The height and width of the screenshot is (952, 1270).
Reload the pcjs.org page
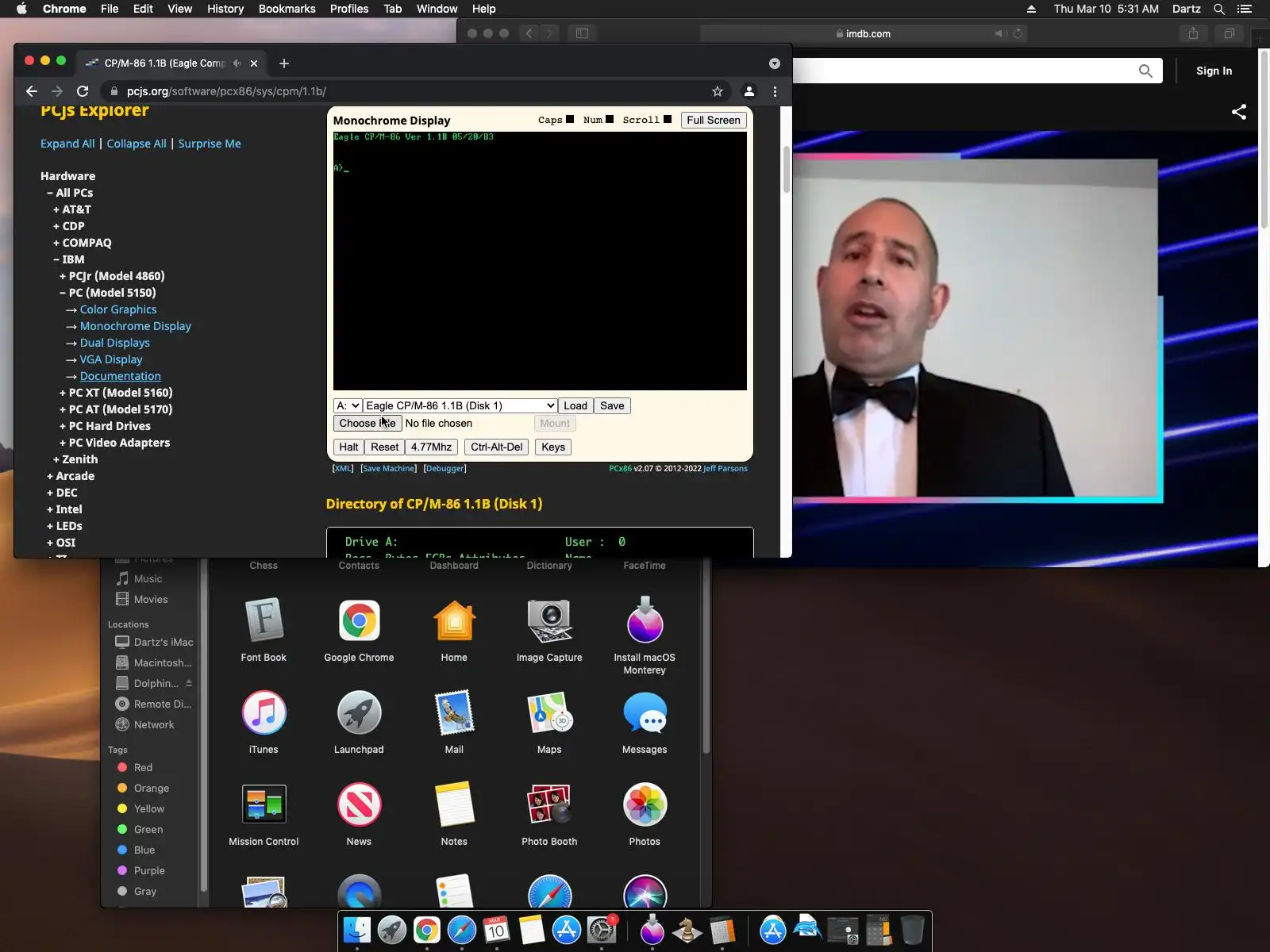click(x=83, y=91)
